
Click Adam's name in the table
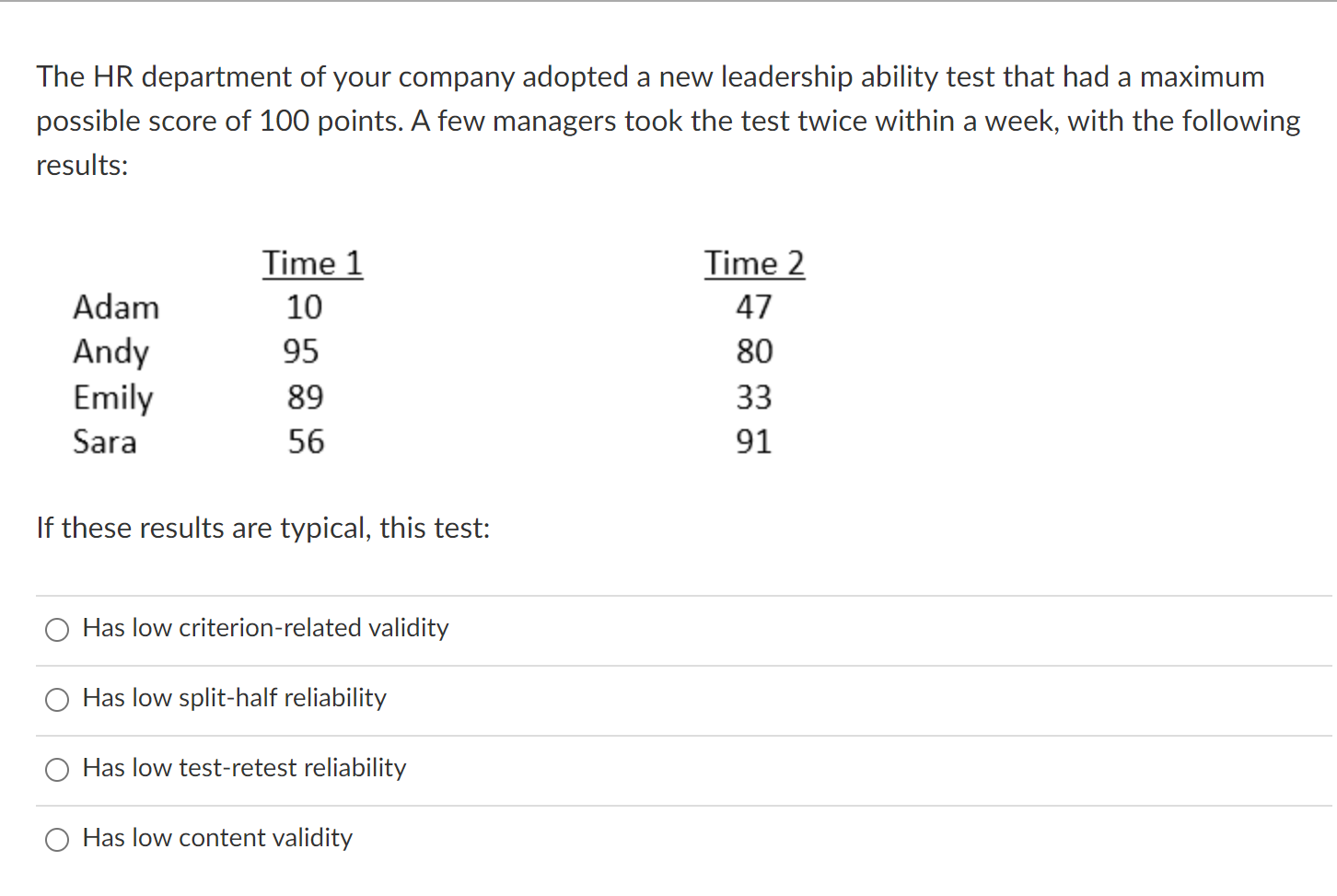click(117, 308)
